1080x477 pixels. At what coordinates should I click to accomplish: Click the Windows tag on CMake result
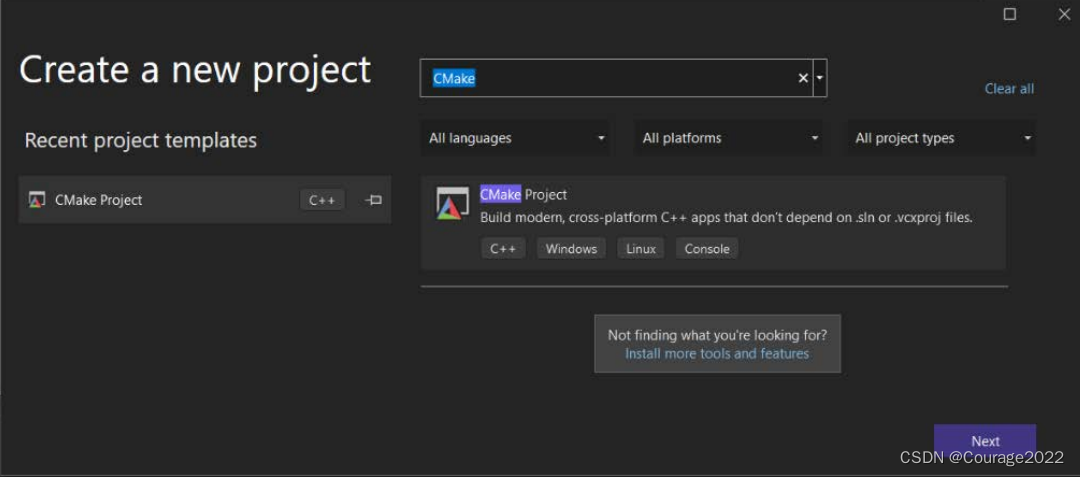(x=571, y=249)
